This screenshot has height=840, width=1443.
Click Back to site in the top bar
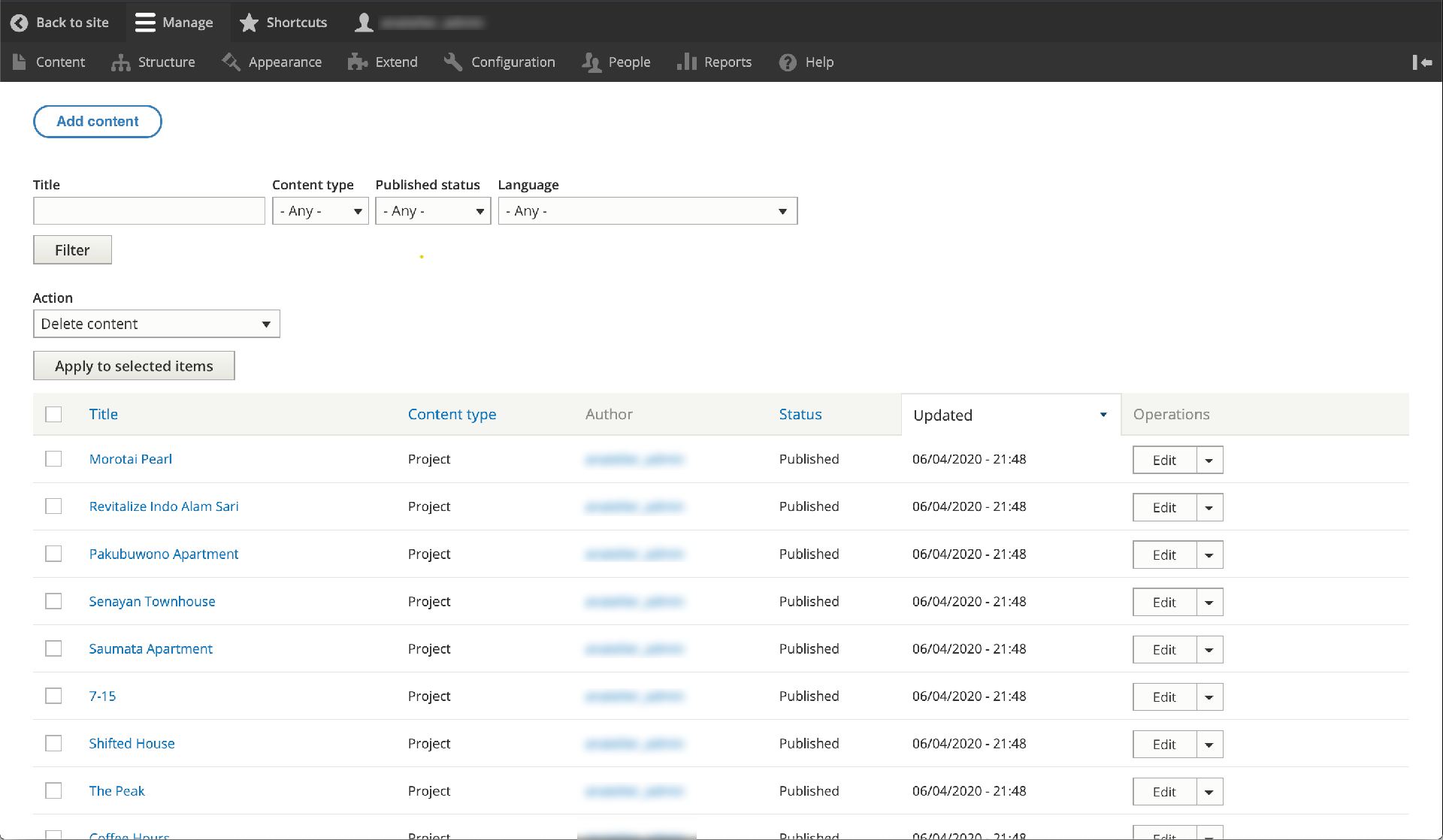tap(60, 23)
